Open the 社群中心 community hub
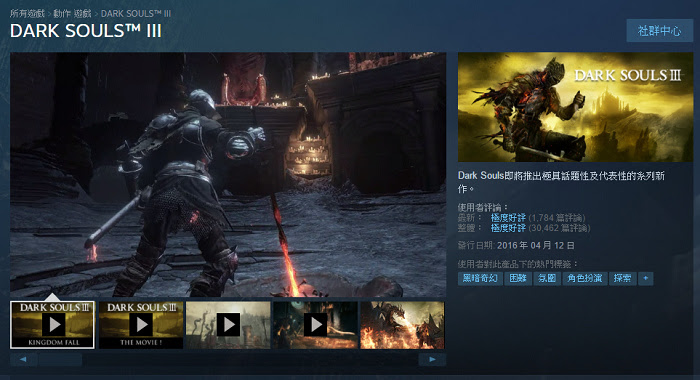700x380 pixels. coord(659,31)
